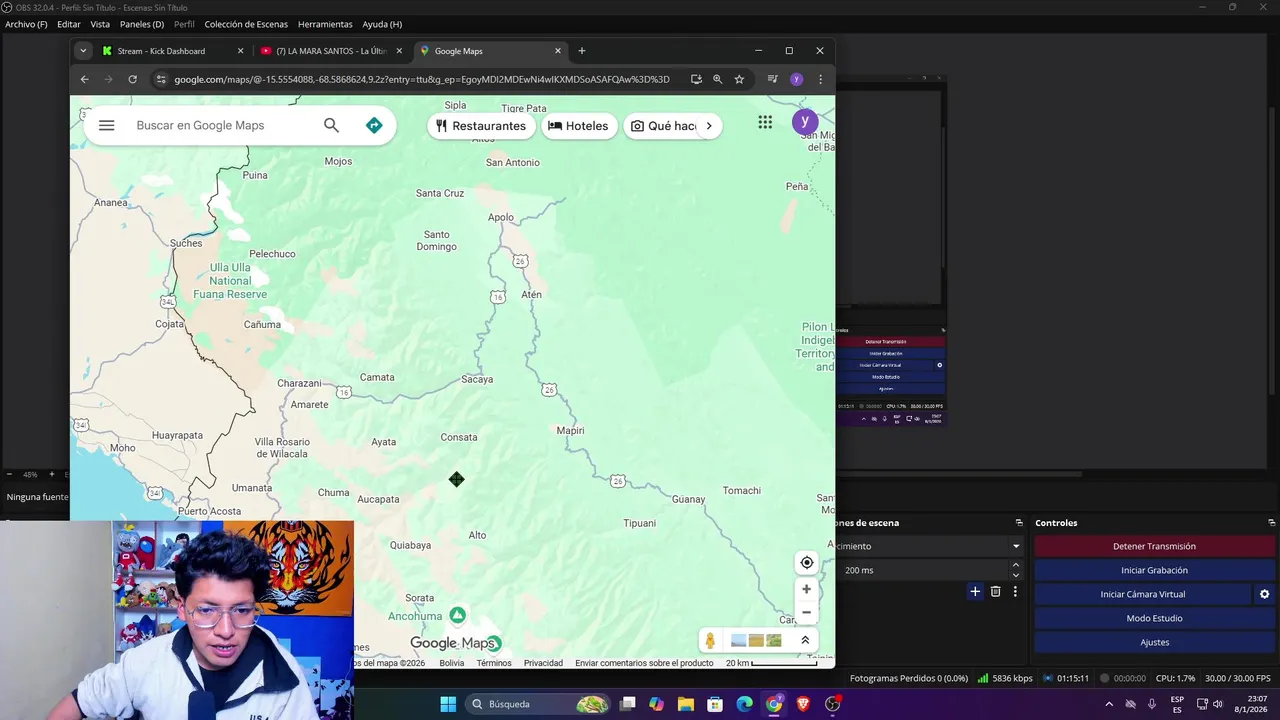Open the Chrome zoom magnifier in address bar
The height and width of the screenshot is (720, 1280).
pyautogui.click(x=717, y=79)
